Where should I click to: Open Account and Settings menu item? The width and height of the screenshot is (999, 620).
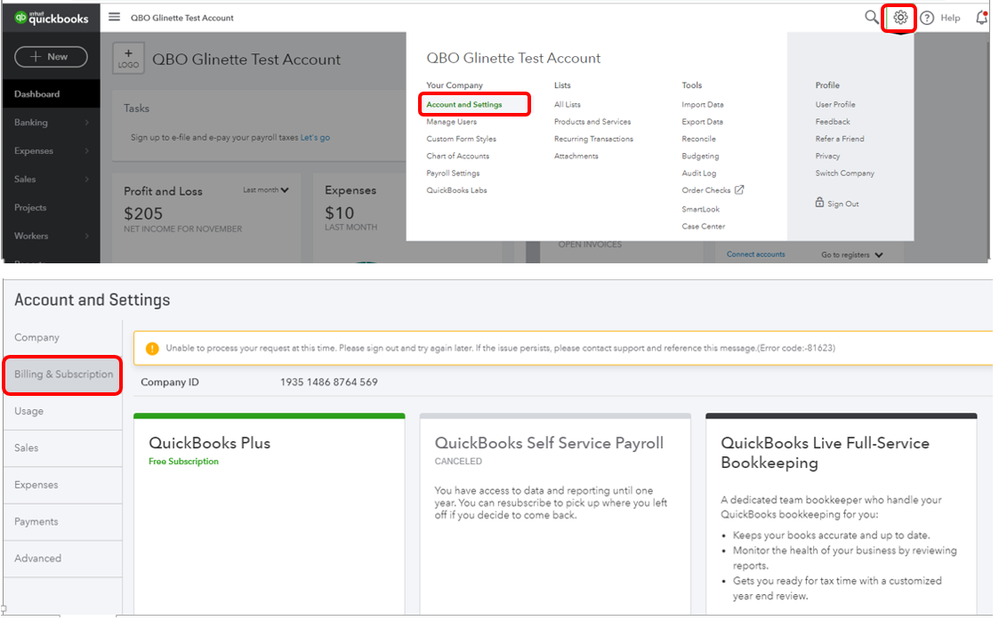coord(464,104)
